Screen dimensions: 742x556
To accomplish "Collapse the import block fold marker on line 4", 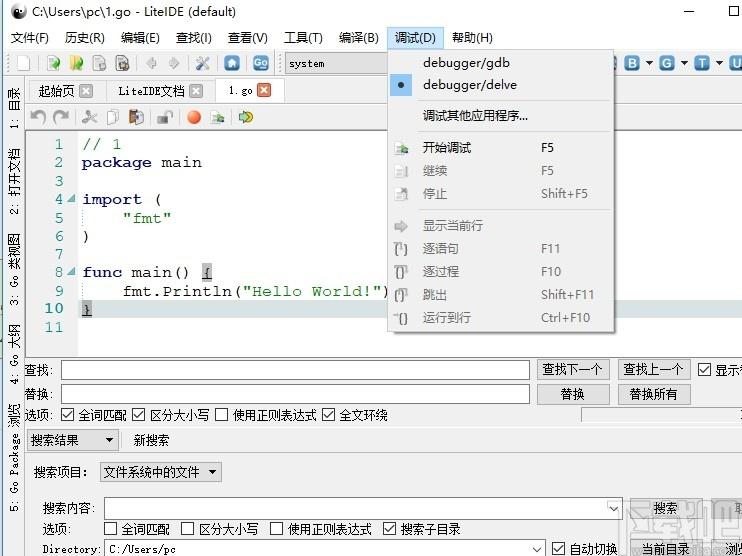I will tap(71, 199).
